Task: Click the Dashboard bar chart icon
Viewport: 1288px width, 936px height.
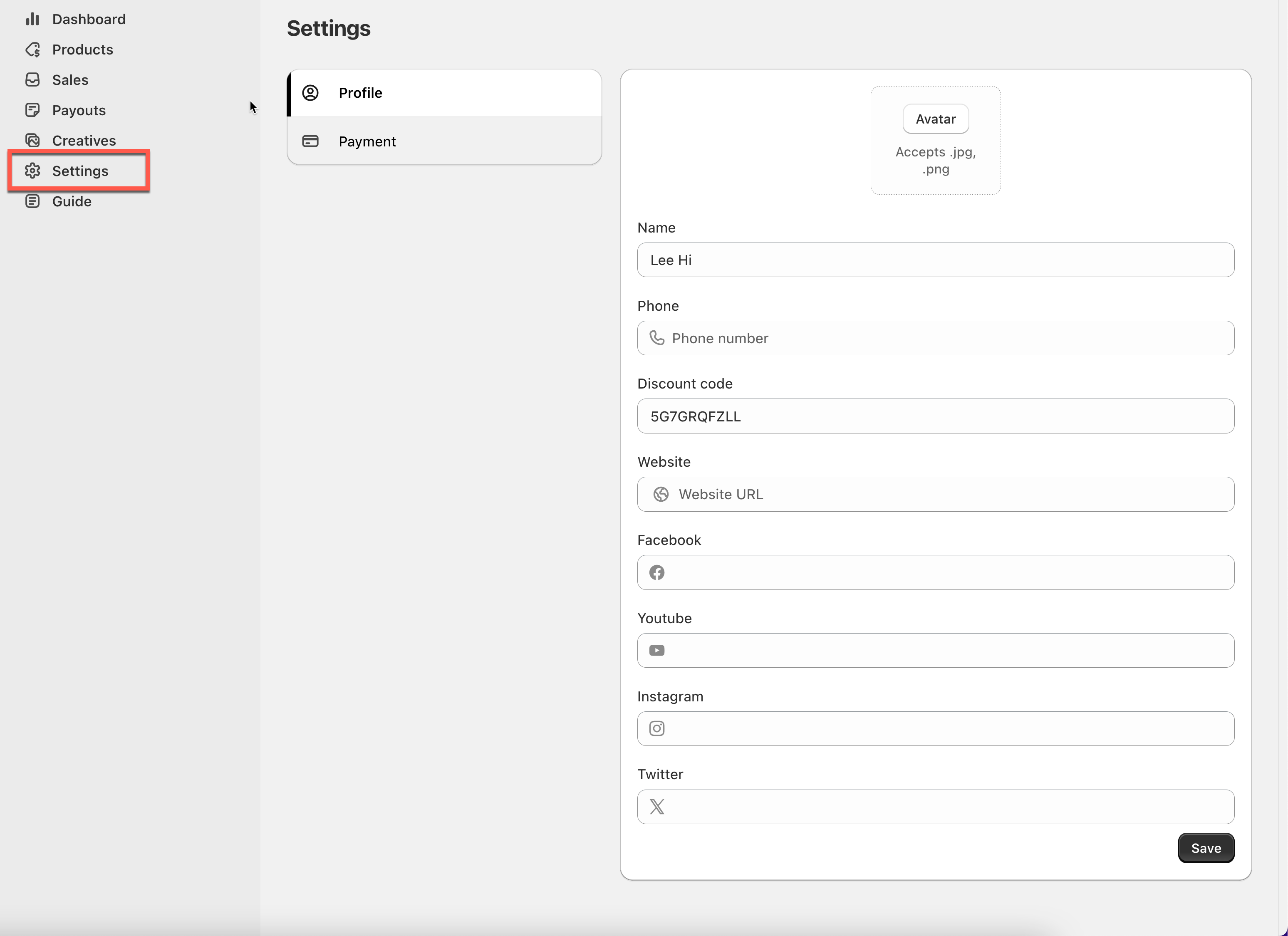Action: click(x=32, y=19)
